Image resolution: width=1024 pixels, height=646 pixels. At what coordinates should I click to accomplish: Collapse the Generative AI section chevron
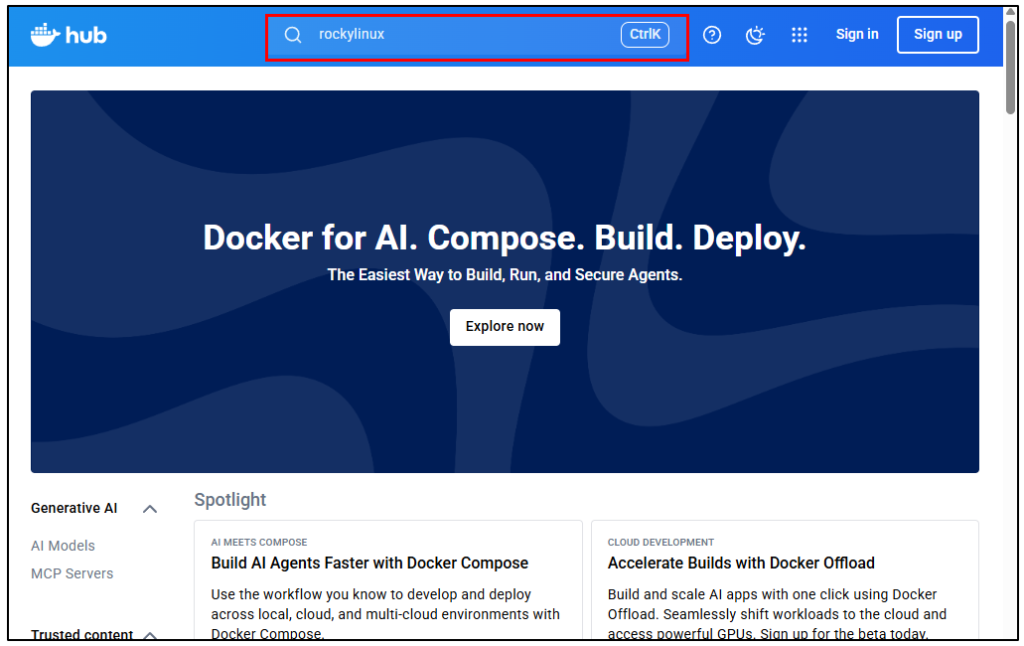pyautogui.click(x=150, y=509)
